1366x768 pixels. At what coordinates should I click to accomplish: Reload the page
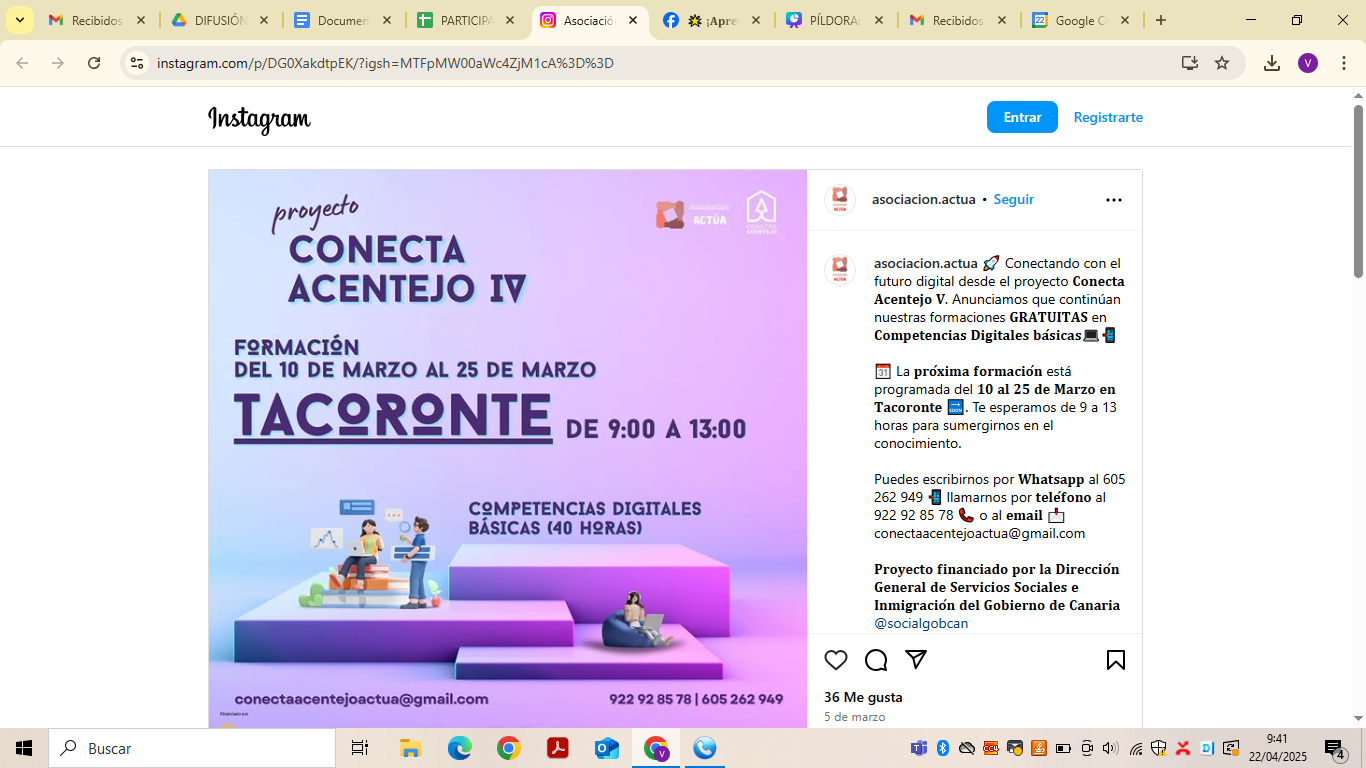(94, 63)
